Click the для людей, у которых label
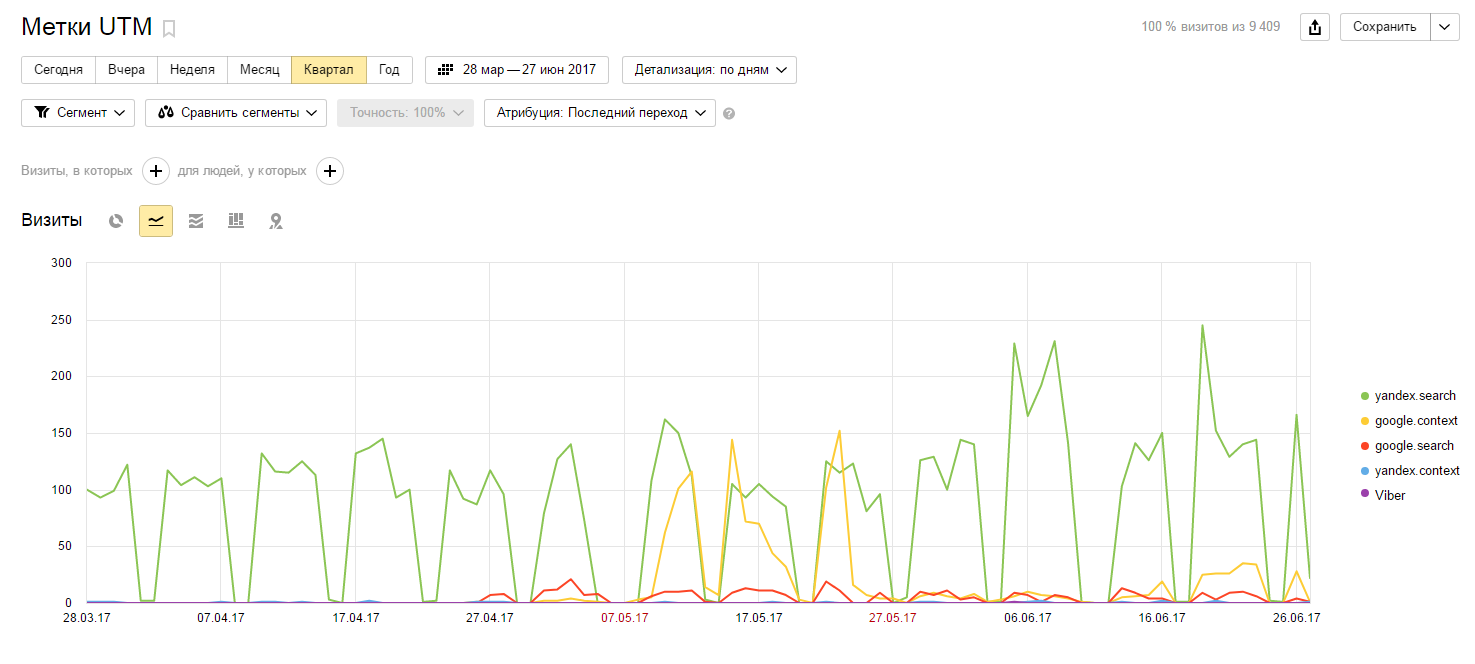Screen dimensions: 1475x664 242,171
